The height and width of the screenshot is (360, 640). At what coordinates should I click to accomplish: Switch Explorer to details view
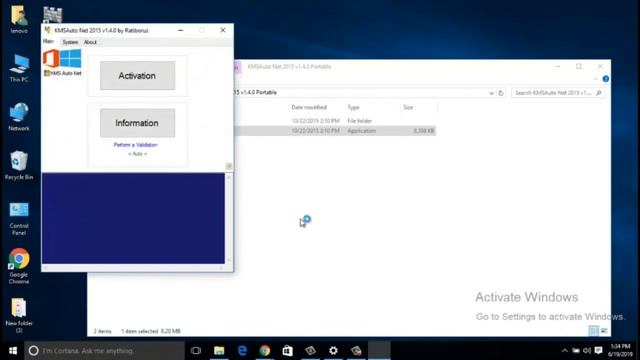coord(593,331)
